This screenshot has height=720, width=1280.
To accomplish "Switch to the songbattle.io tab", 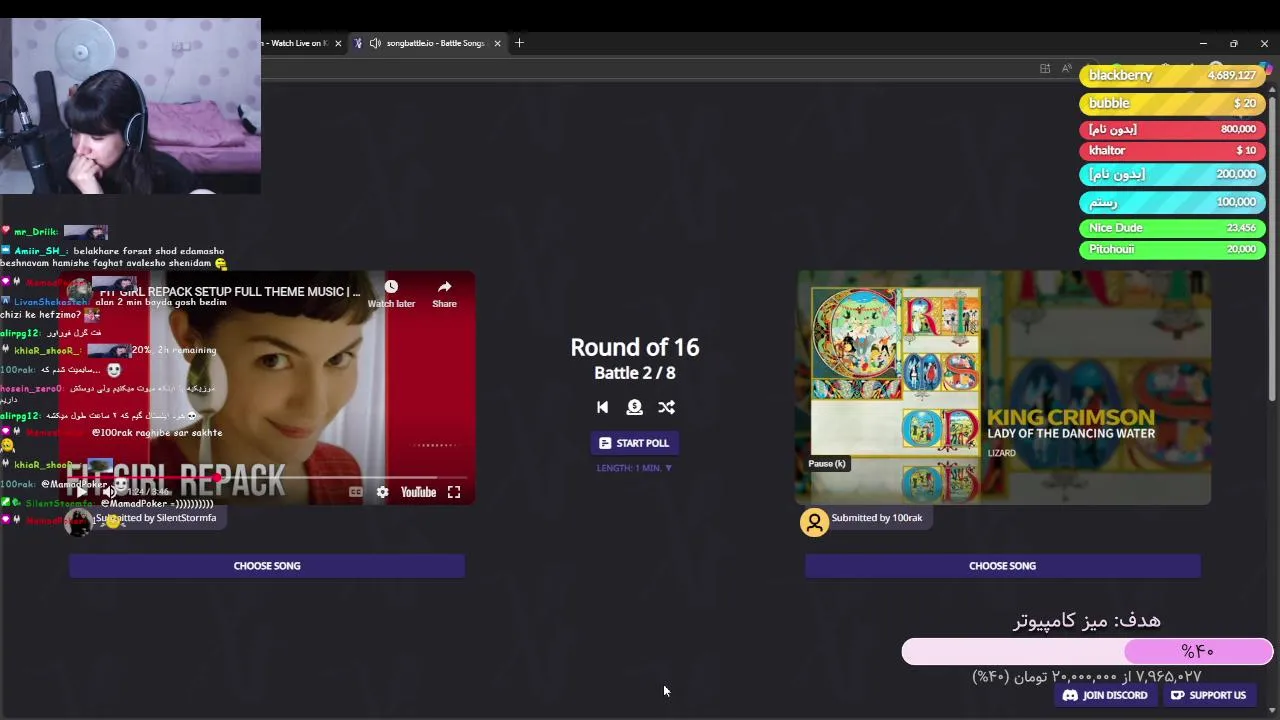I will [x=435, y=43].
